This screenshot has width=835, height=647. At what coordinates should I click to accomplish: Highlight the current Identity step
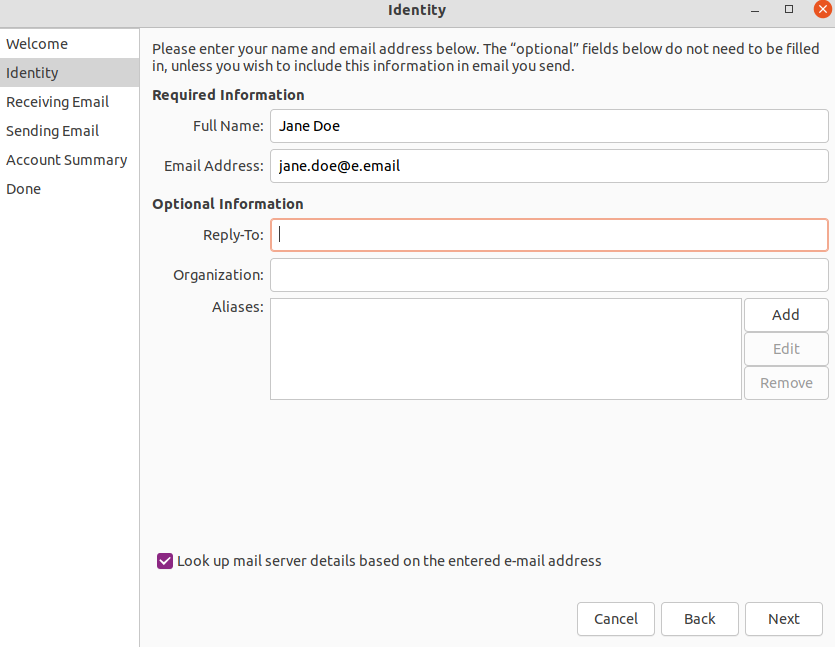pos(32,72)
